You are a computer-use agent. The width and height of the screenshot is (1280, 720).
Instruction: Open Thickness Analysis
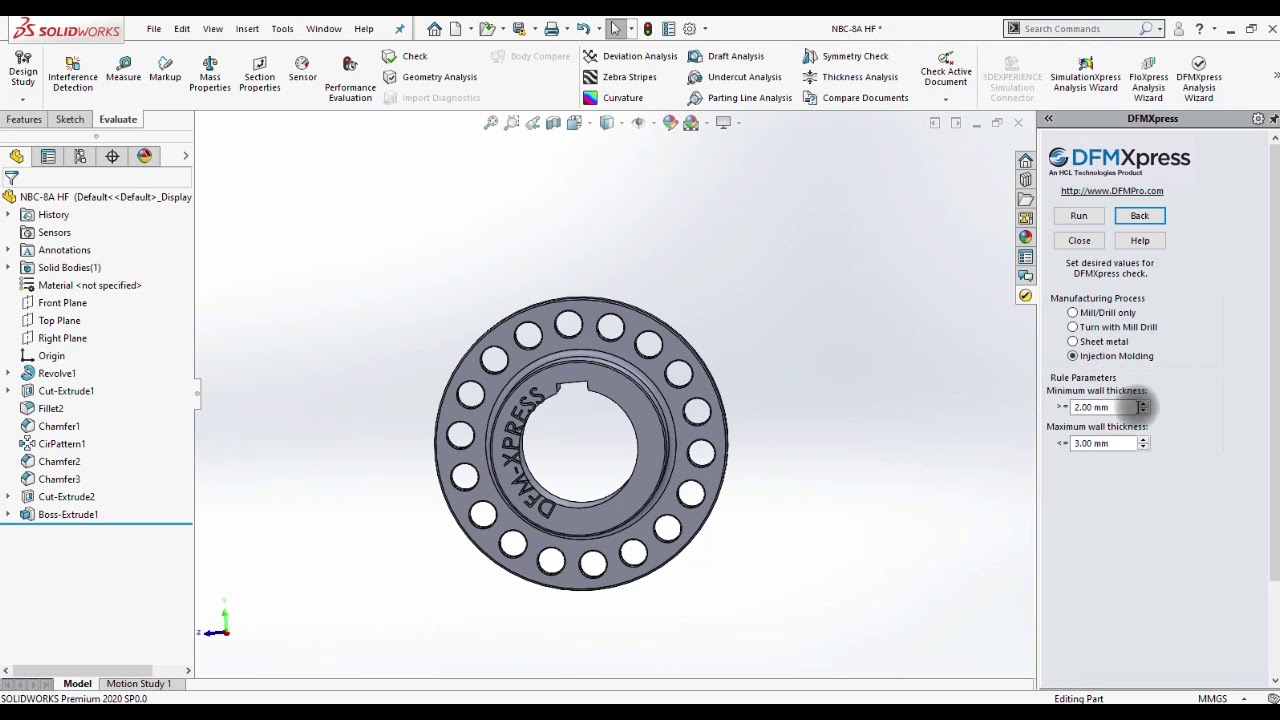[x=850, y=77]
